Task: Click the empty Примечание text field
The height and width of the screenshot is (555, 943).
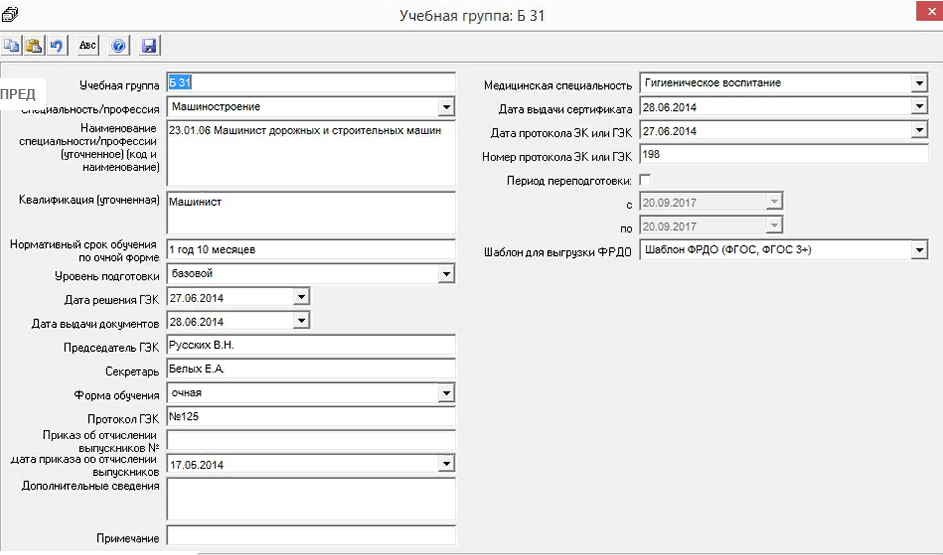Action: [x=310, y=536]
